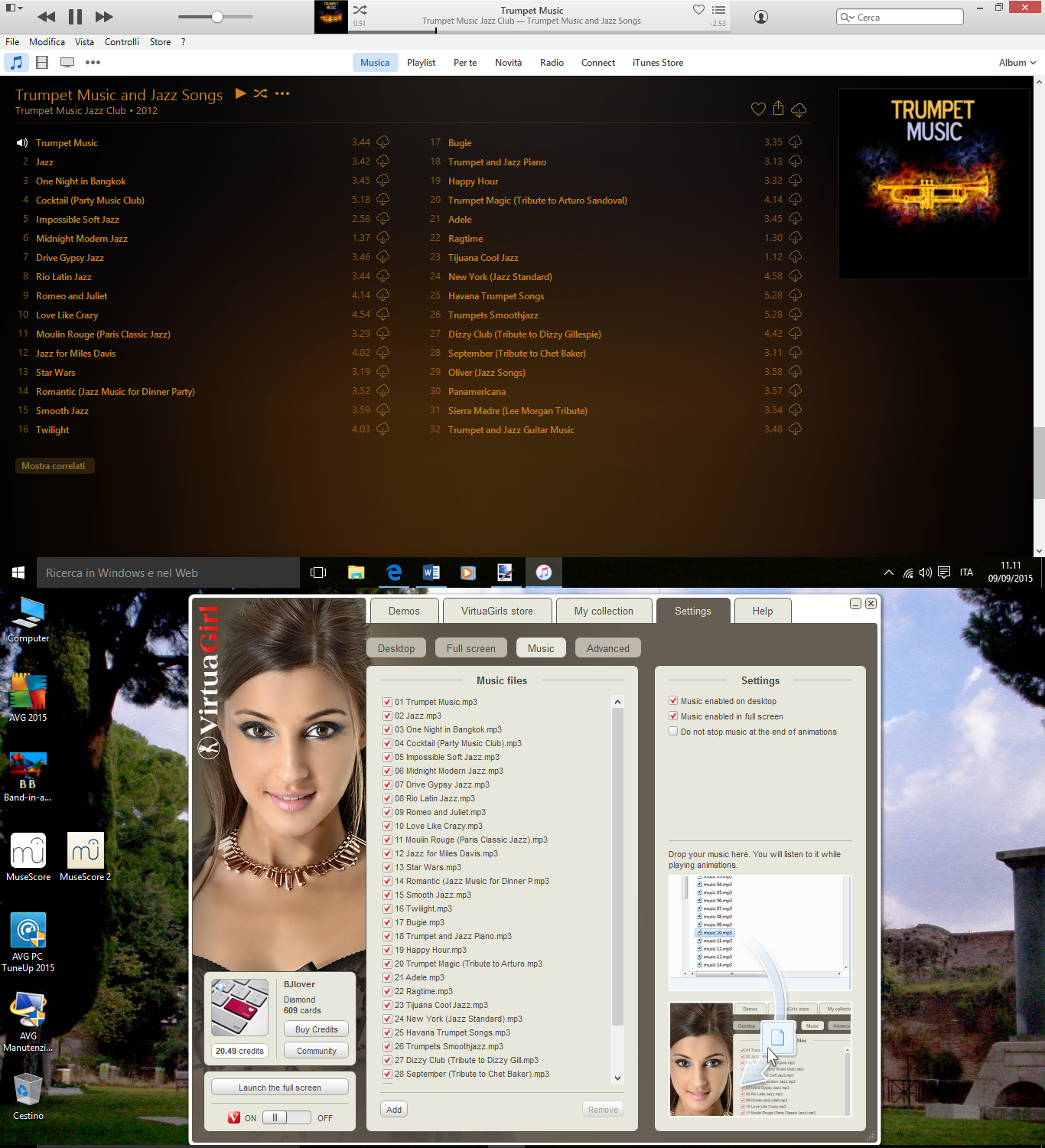1045x1148 pixels.
Task: Open the iTunes Store tab
Action: pyautogui.click(x=658, y=63)
